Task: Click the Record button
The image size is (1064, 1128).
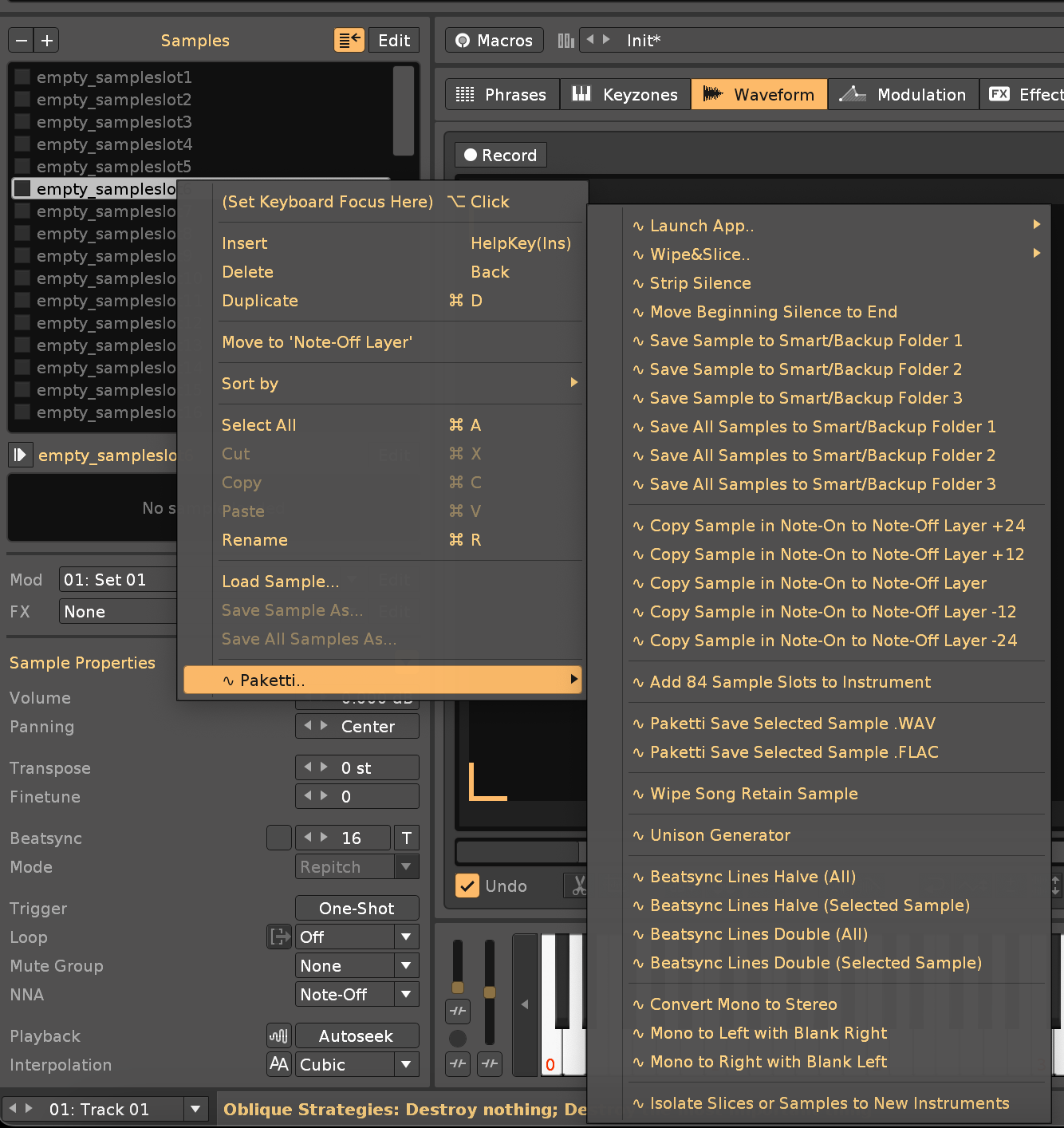Action: (501, 156)
